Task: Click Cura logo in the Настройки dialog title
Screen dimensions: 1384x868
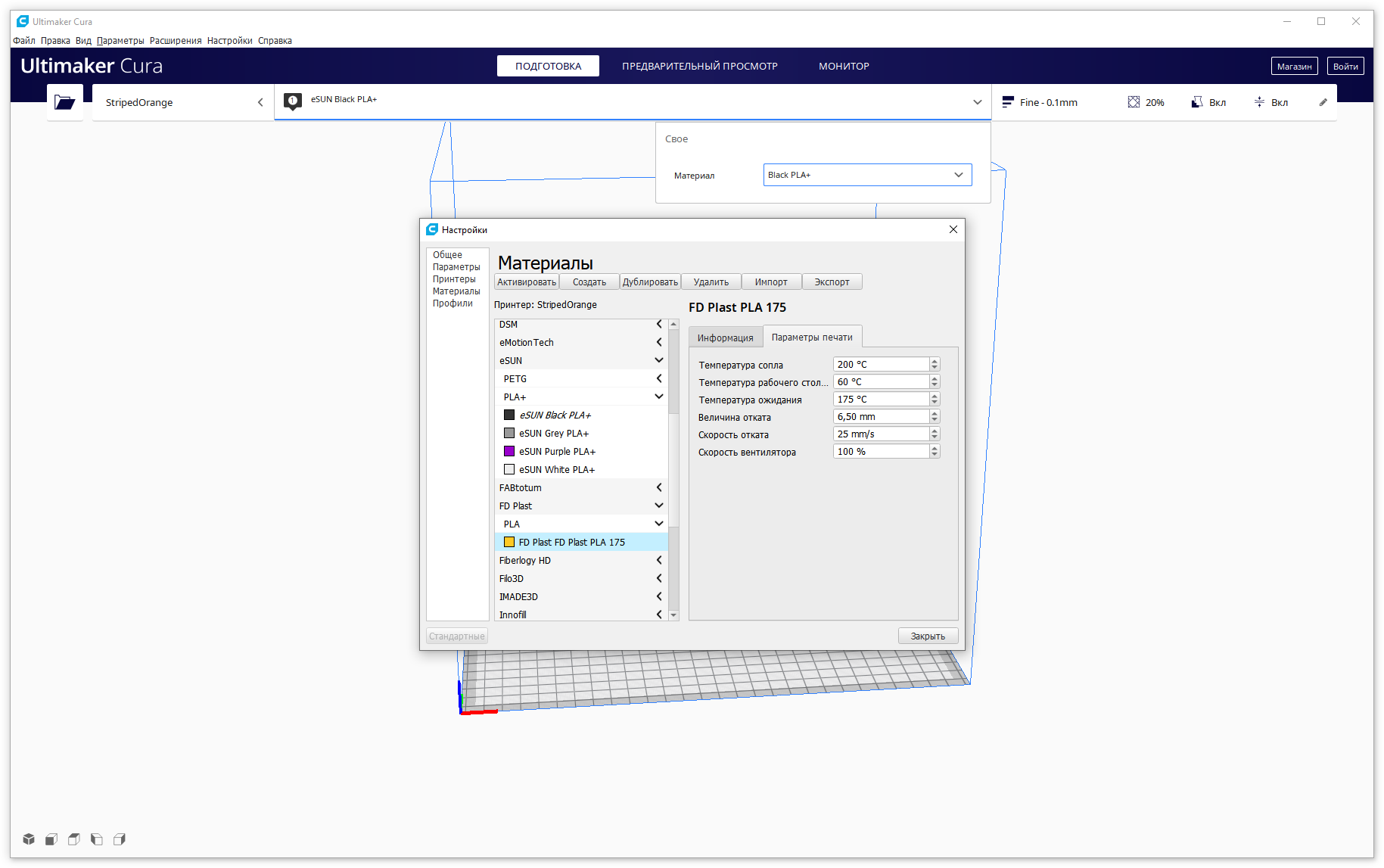Action: [432, 229]
